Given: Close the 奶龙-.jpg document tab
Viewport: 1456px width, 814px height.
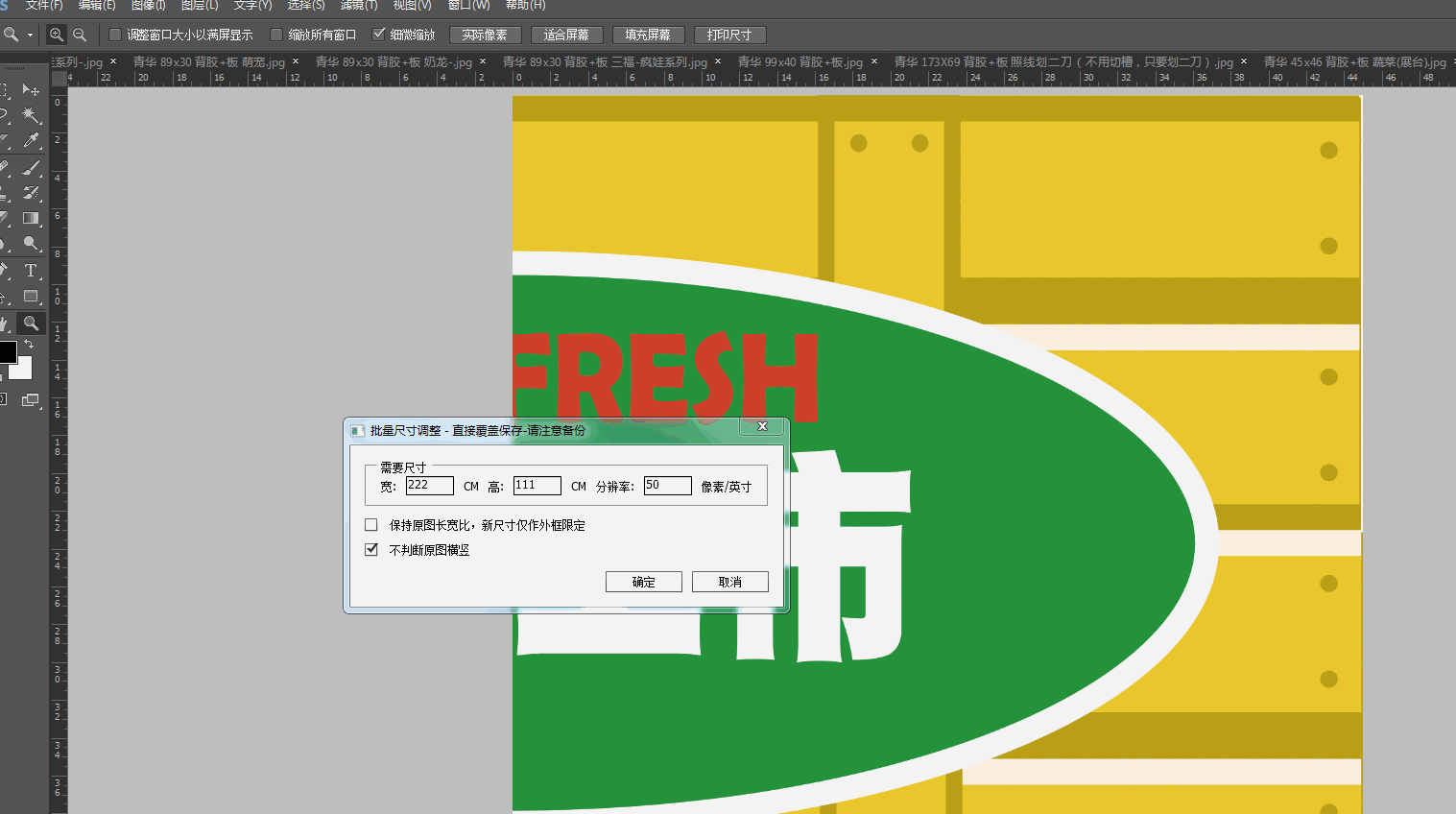Looking at the screenshot, I should click(482, 61).
